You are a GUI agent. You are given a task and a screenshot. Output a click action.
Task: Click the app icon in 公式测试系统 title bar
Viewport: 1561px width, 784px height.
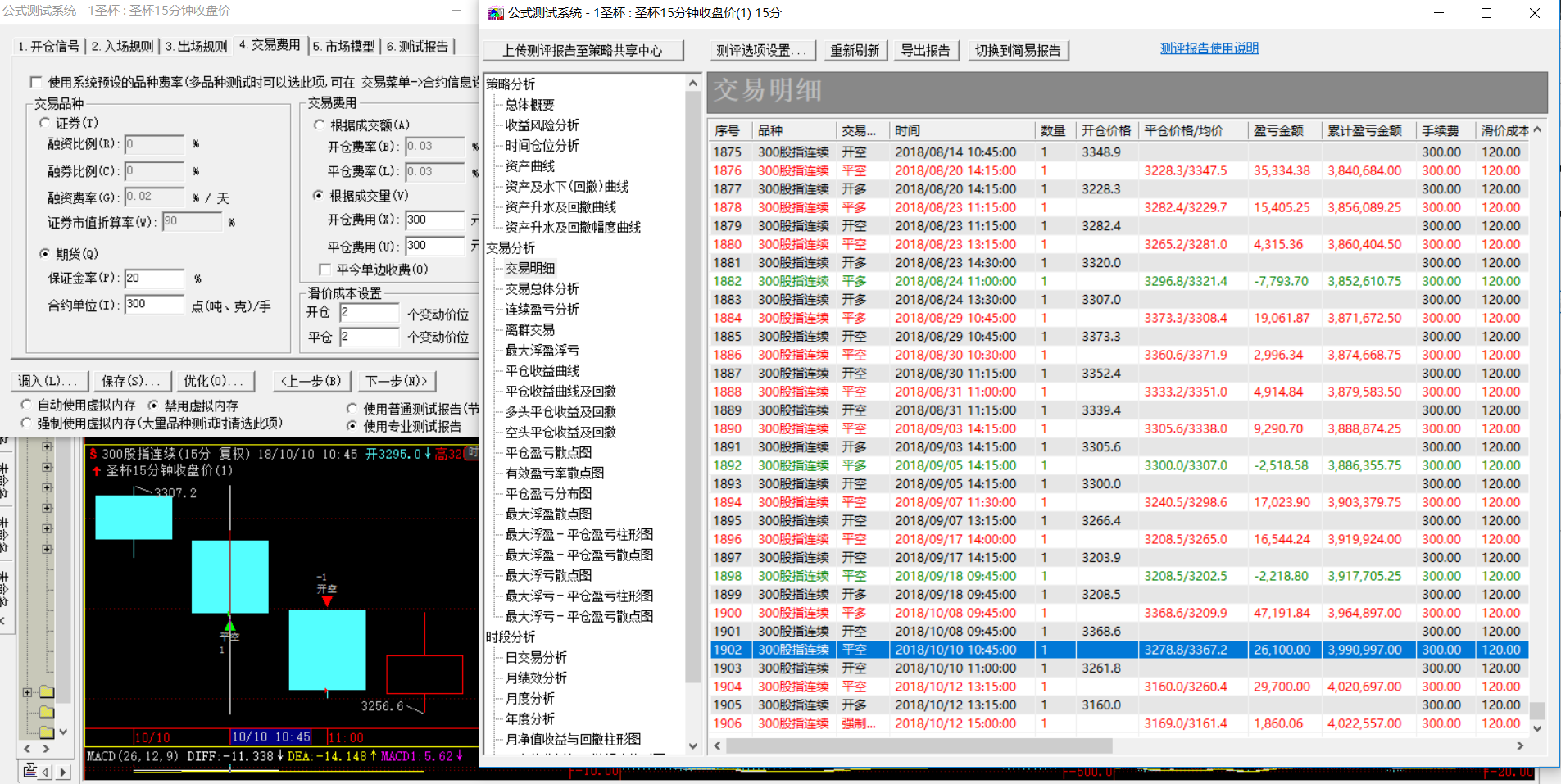click(495, 13)
